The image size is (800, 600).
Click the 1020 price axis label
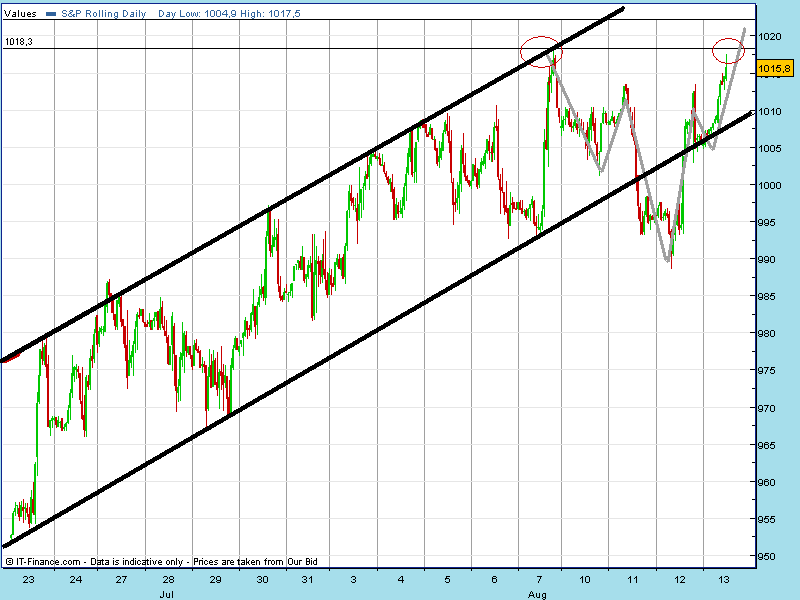(x=770, y=37)
